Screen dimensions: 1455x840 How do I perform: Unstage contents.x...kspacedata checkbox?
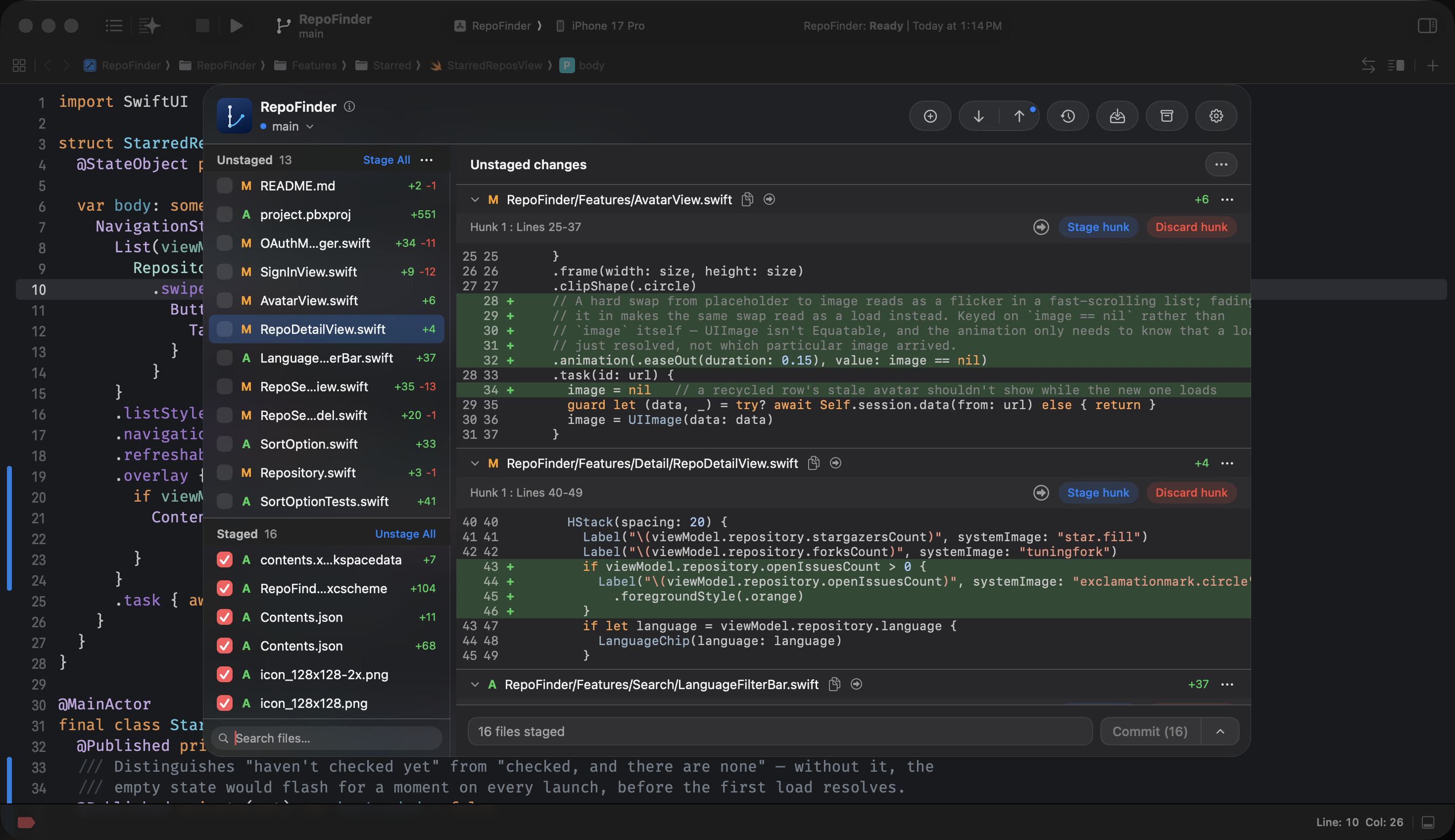point(225,560)
